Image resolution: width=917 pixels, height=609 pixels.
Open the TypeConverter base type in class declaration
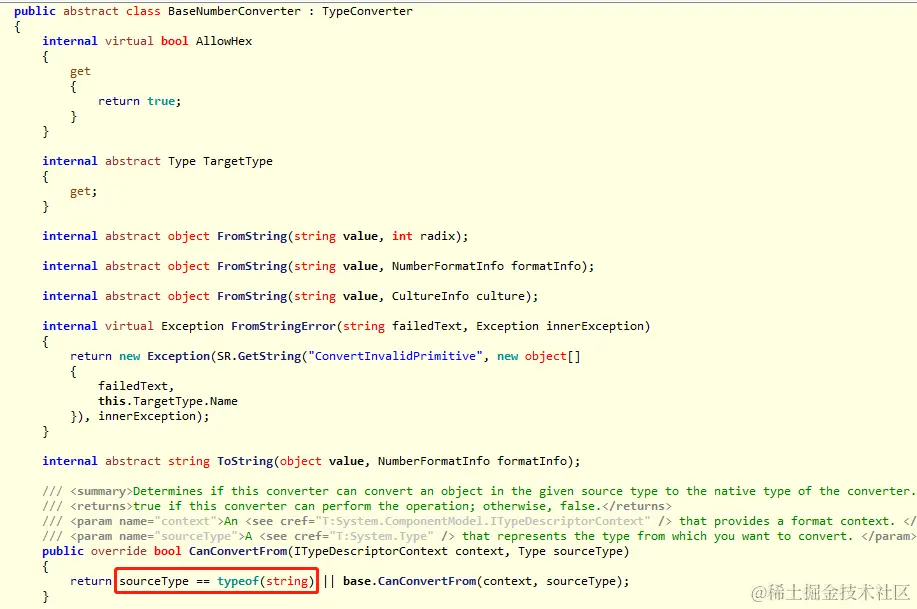pos(367,11)
